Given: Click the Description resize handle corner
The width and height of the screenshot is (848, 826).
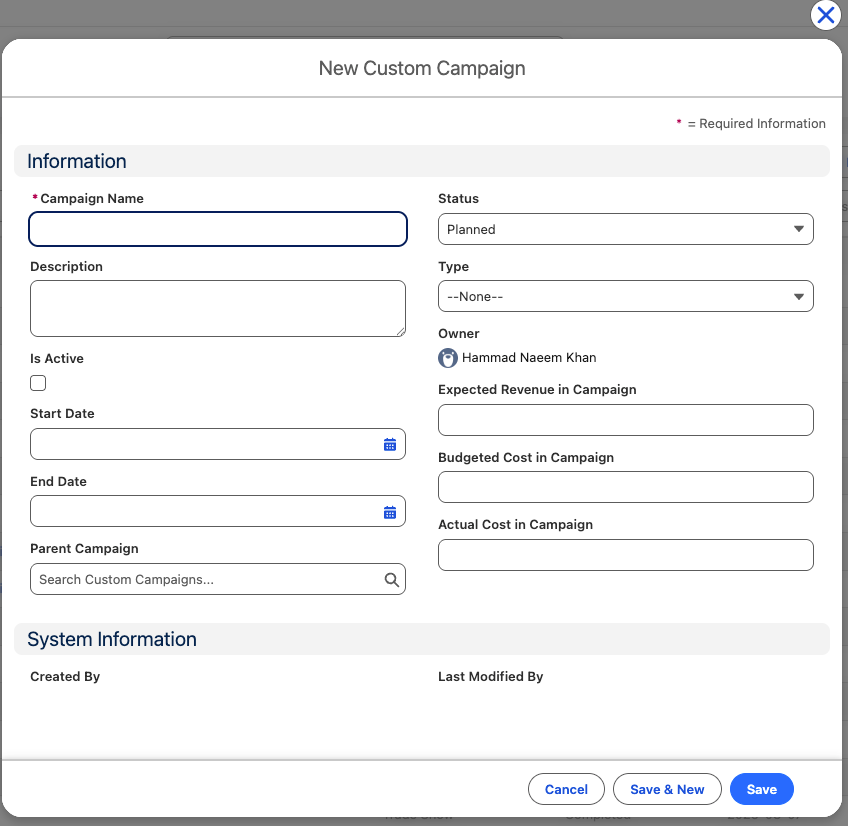Looking at the screenshot, I should 401,332.
